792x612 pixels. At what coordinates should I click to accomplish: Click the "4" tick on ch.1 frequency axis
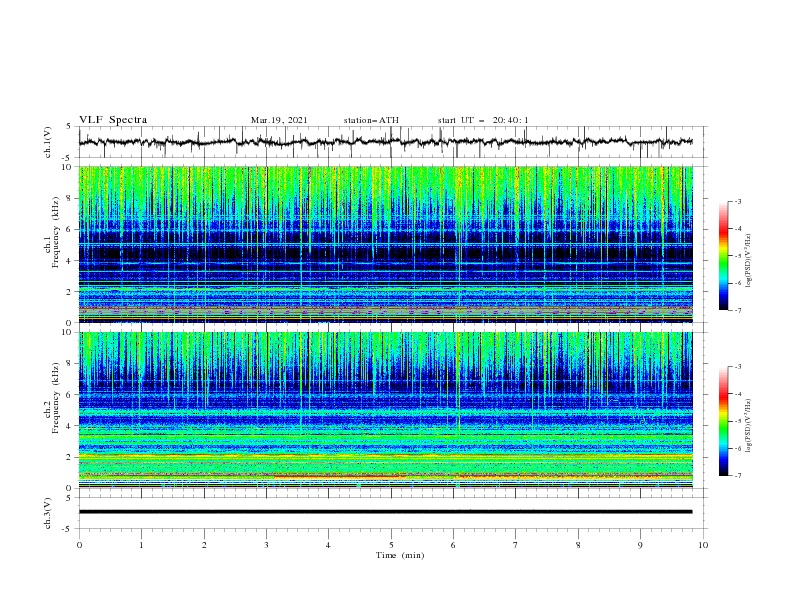(x=70, y=261)
